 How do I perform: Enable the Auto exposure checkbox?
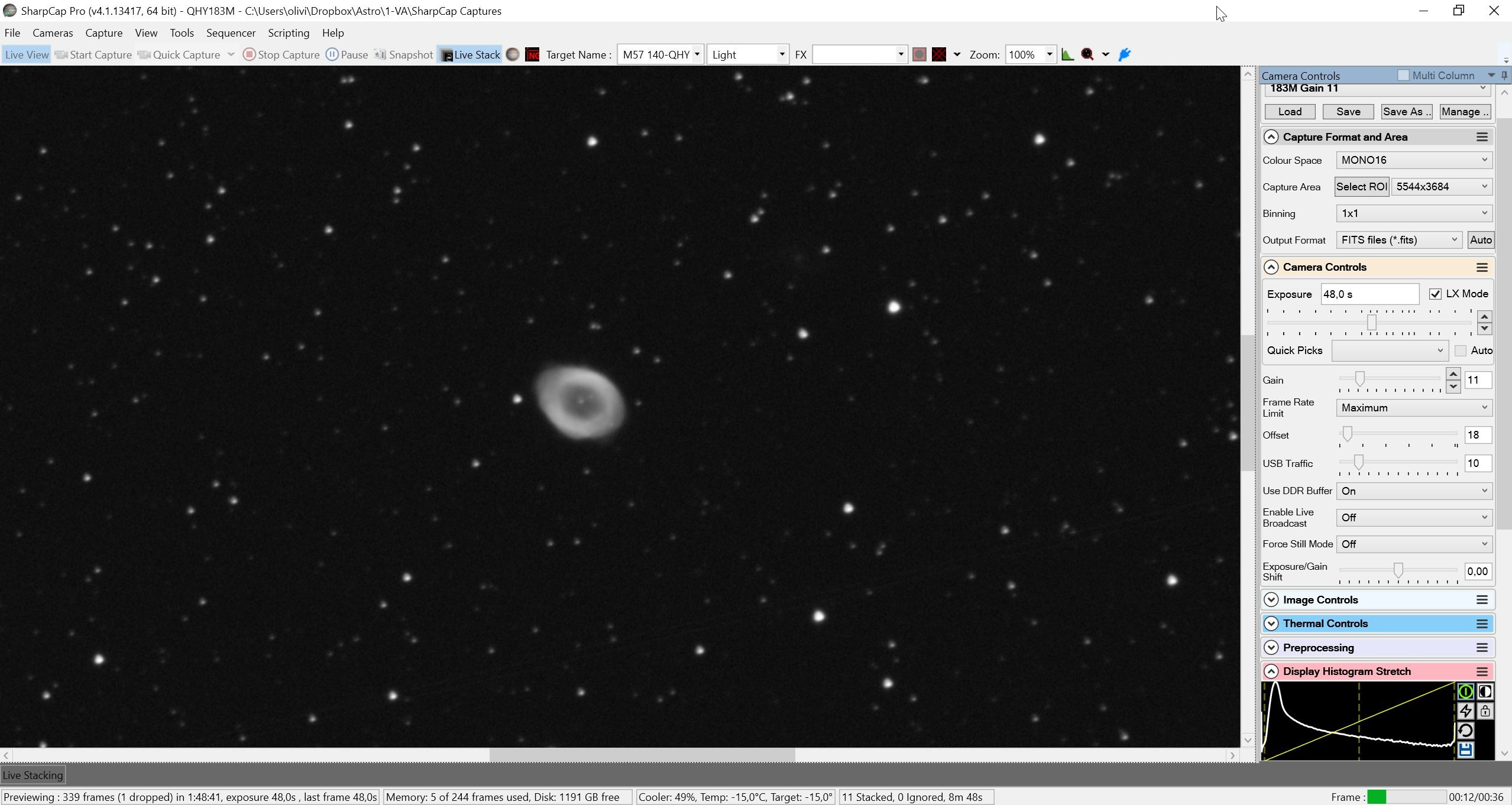(x=1461, y=350)
